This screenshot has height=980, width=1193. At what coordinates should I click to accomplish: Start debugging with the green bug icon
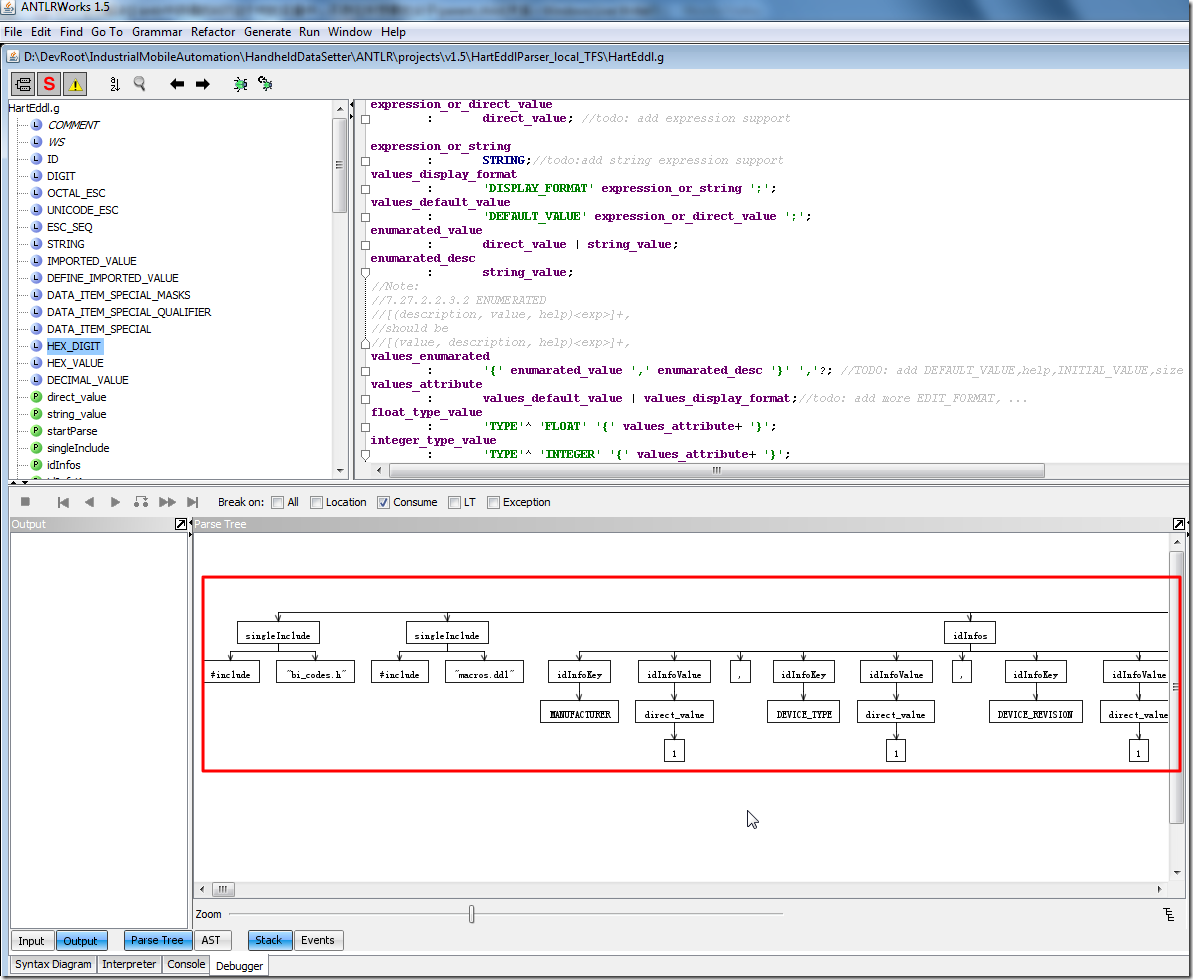[240, 84]
